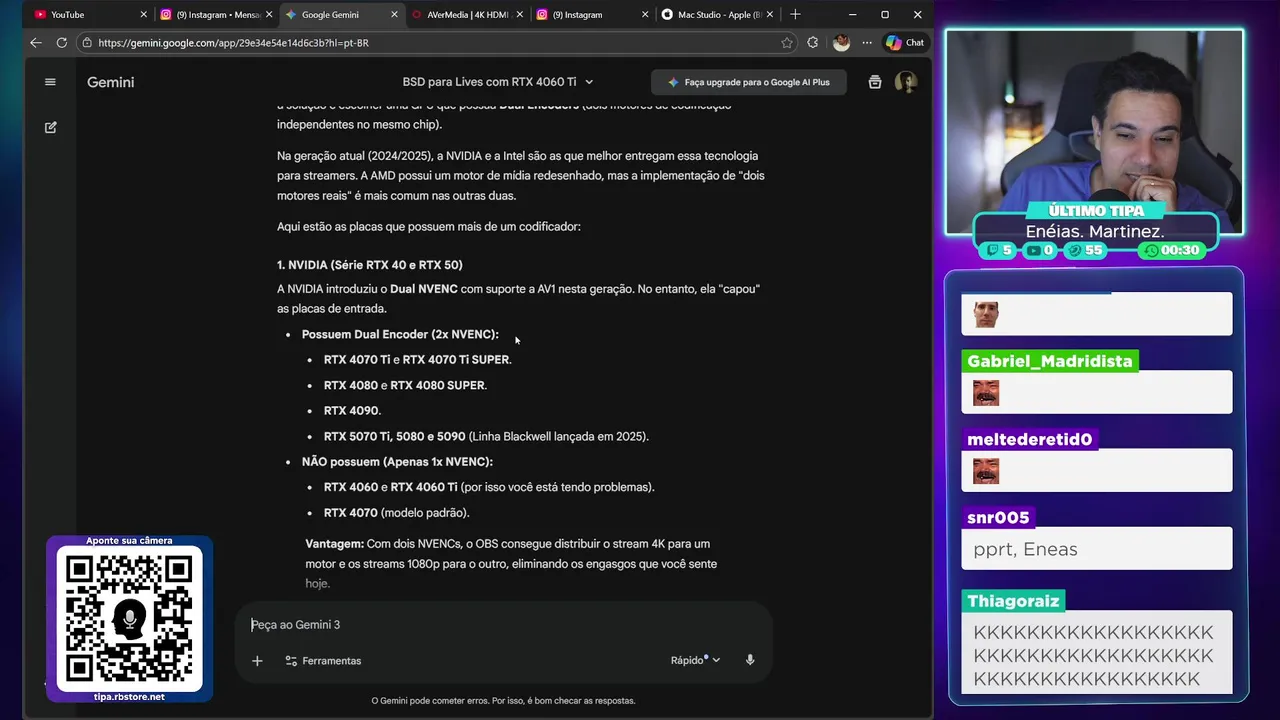
Task: Minimize the browser window
Action: [x=852, y=15]
